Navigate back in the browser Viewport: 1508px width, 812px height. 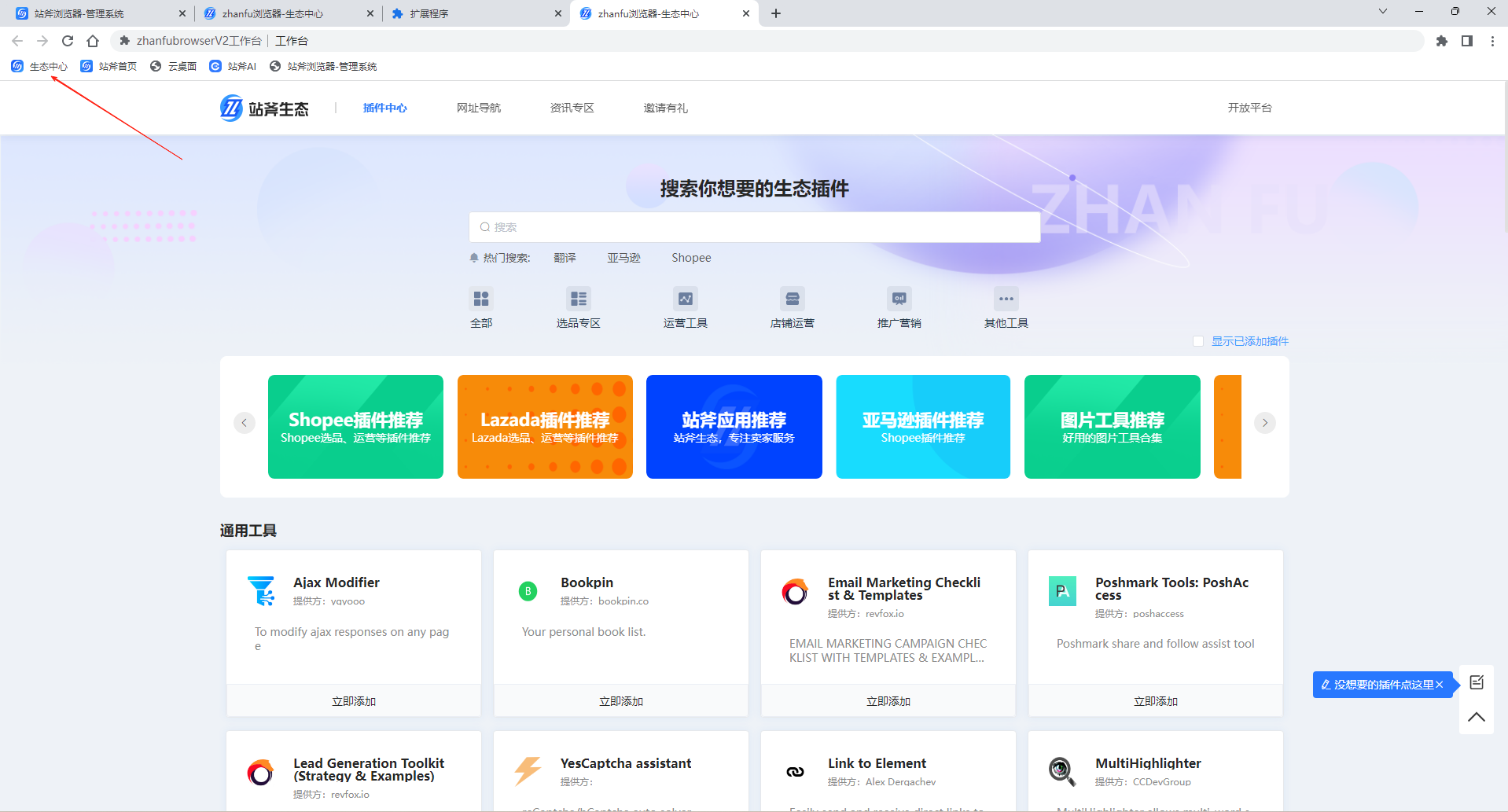coord(17,41)
